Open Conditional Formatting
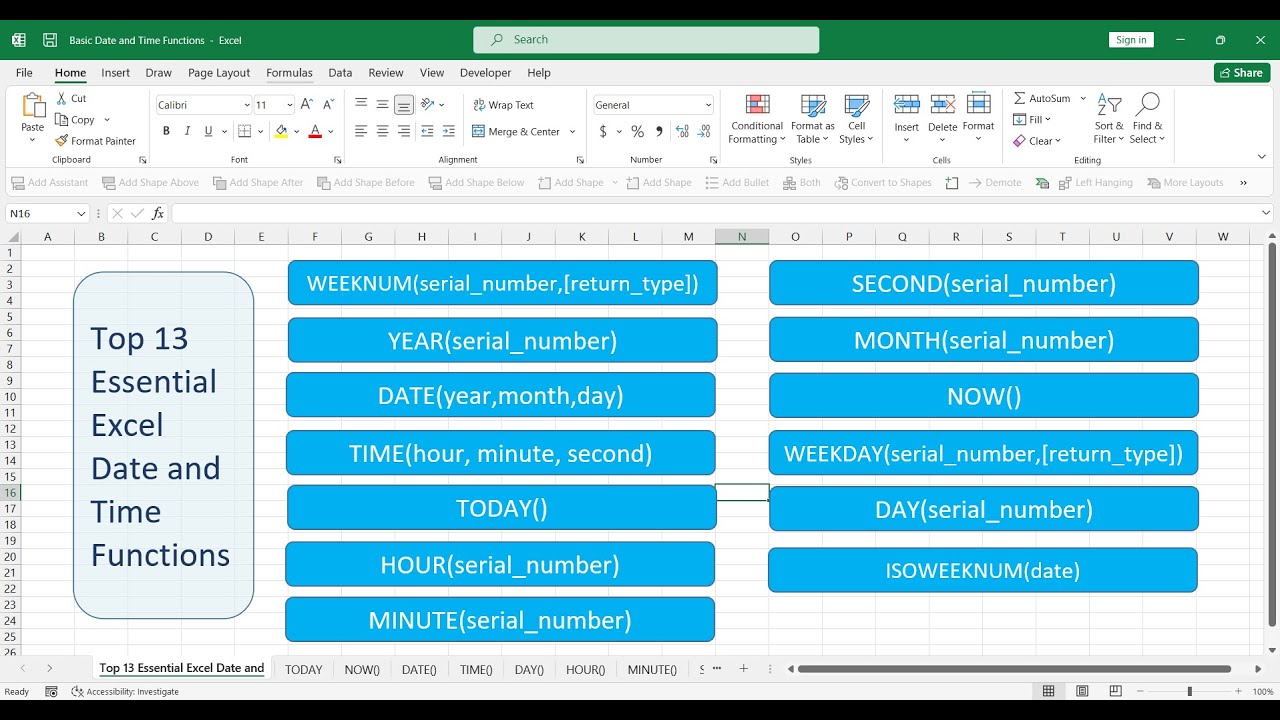Image resolution: width=1280 pixels, height=720 pixels. tap(757, 119)
